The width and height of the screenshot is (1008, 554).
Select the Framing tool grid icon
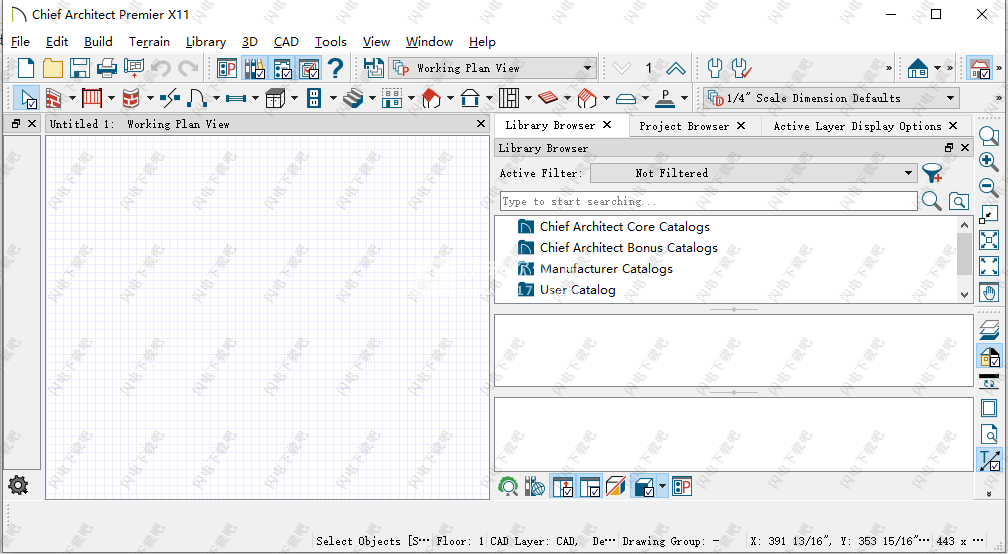pyautogui.click(x=508, y=98)
